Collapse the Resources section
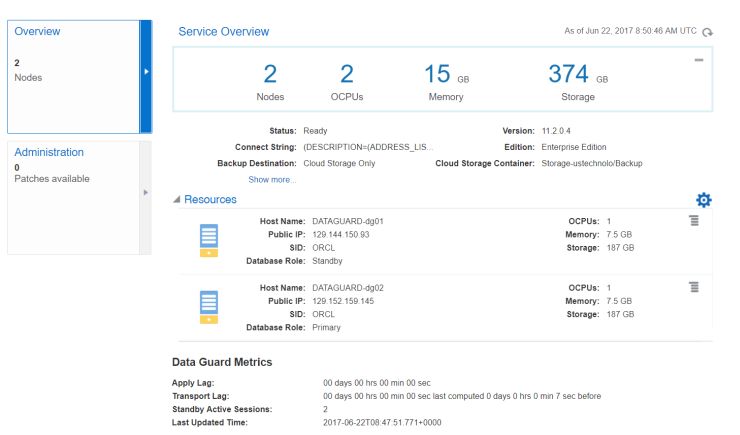 [x=177, y=200]
